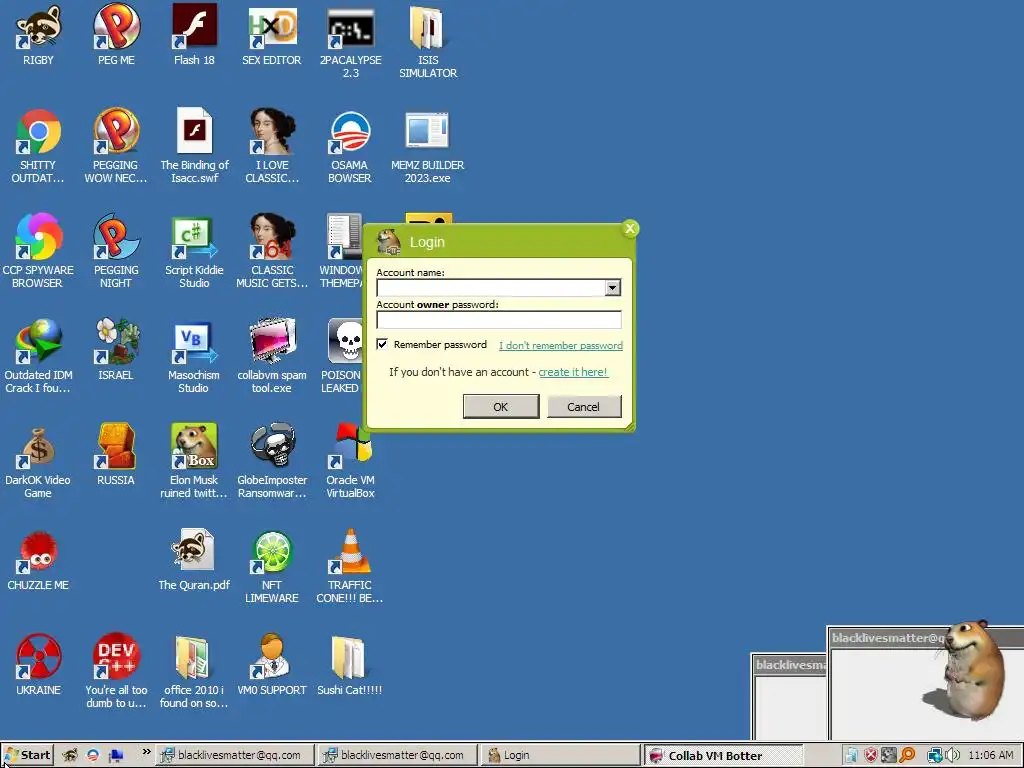Image resolution: width=1024 pixels, height=768 pixels.
Task: Switch to the Login taskbar button
Action: (x=561, y=755)
